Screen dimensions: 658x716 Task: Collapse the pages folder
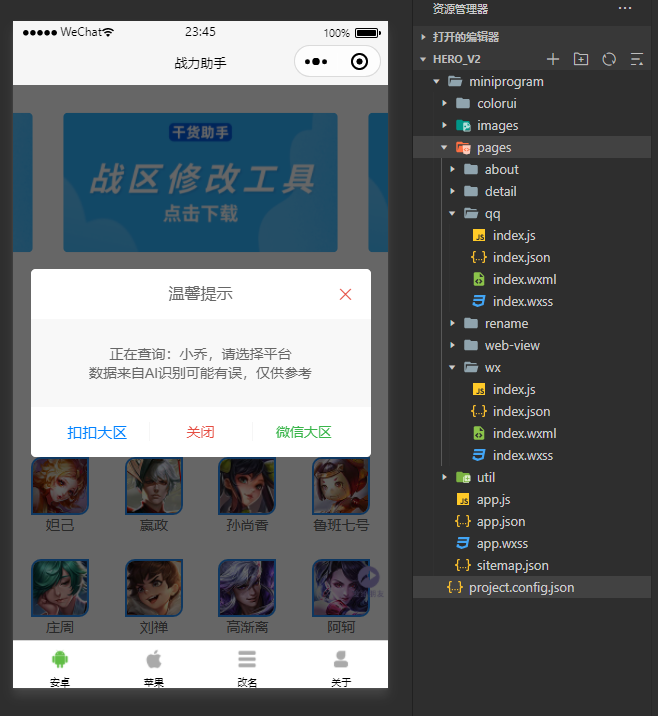[532, 147]
